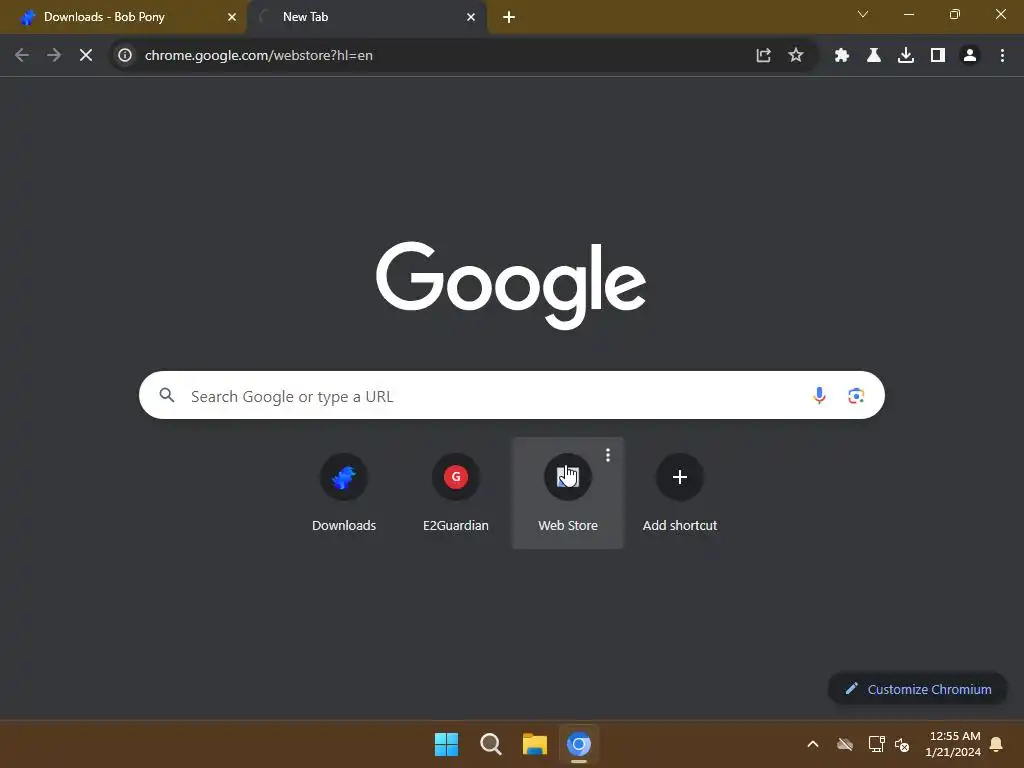Open the notifications bell icon
1024x768 pixels.
pos(996,744)
